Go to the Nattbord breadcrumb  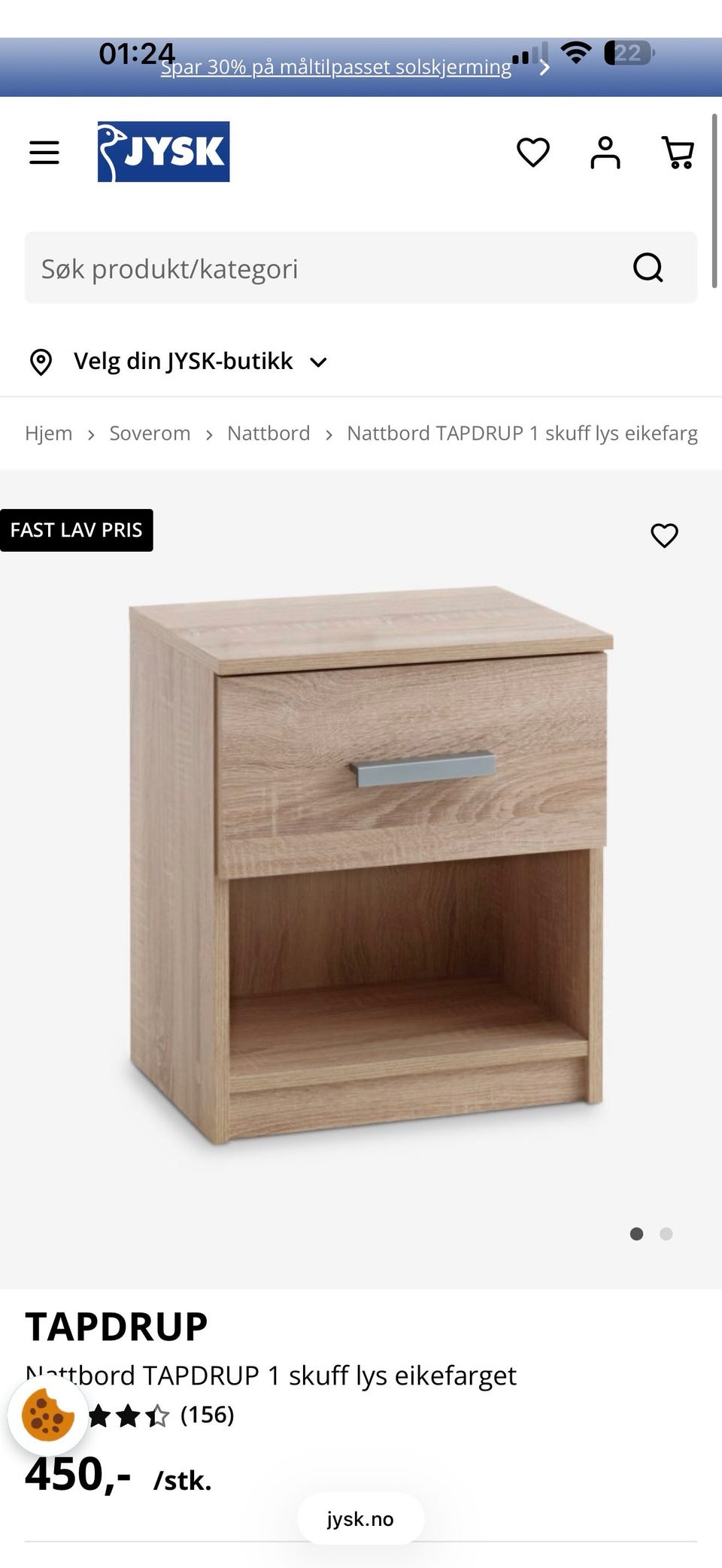click(268, 434)
